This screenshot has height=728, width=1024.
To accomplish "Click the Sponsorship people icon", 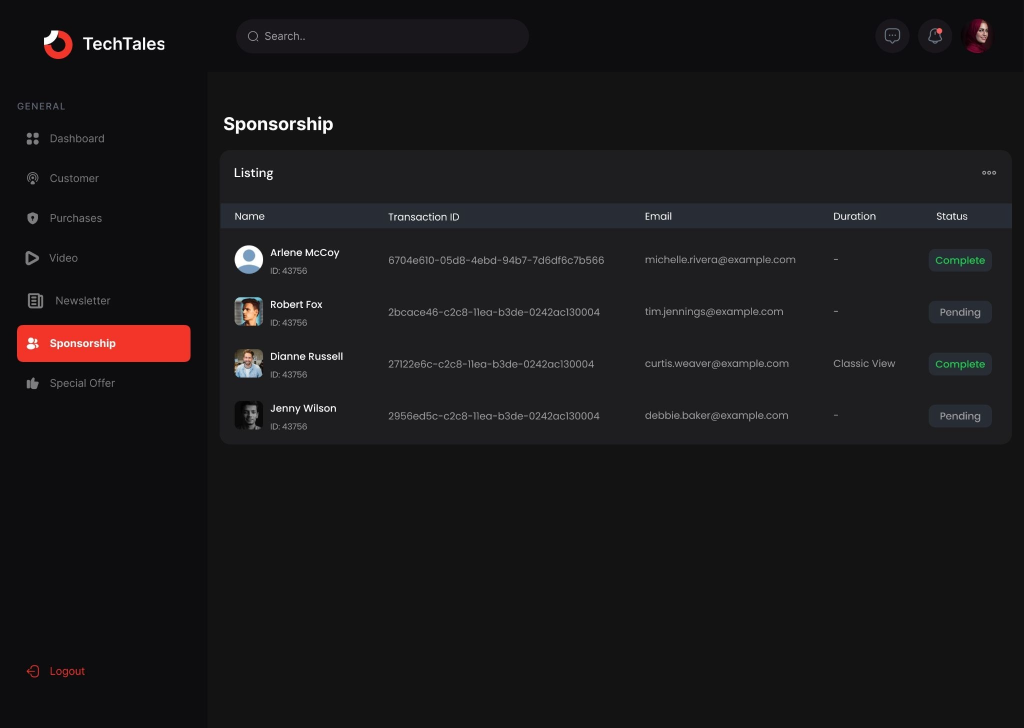I will pos(33,343).
